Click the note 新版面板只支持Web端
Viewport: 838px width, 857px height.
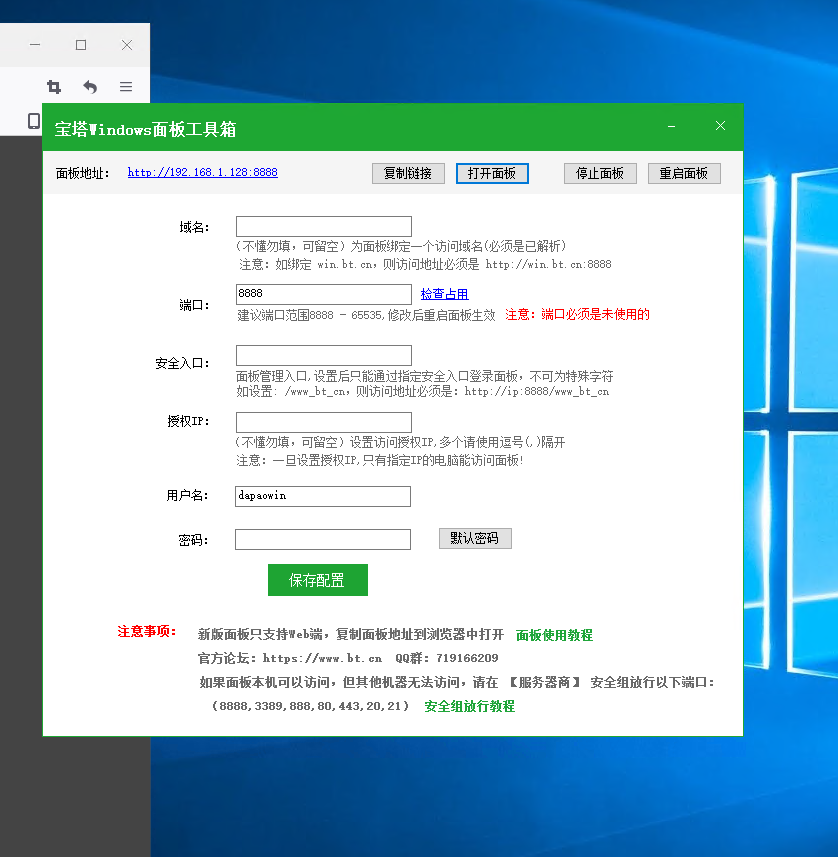tap(262, 635)
